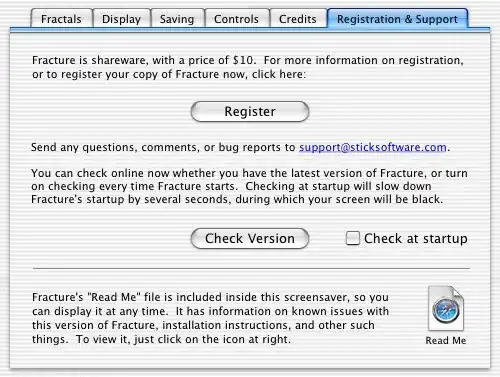Open the Display tab
The image size is (500, 377).
121,19
